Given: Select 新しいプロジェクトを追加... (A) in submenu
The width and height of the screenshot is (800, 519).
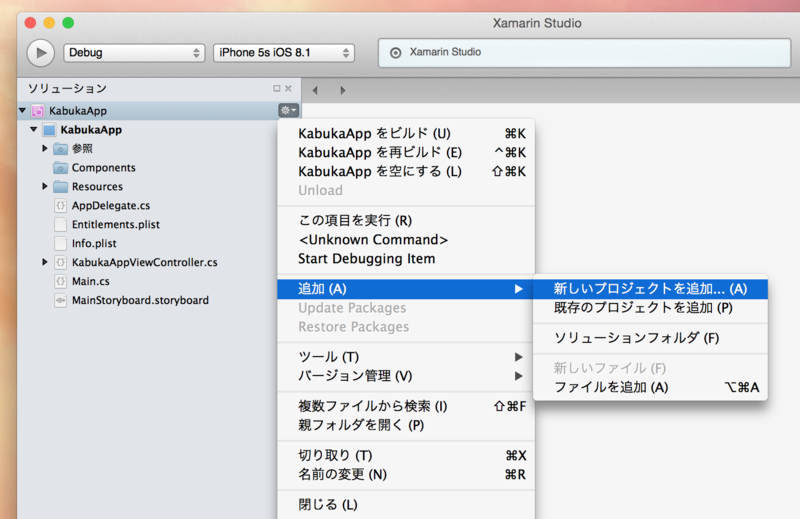Looking at the screenshot, I should click(651, 289).
